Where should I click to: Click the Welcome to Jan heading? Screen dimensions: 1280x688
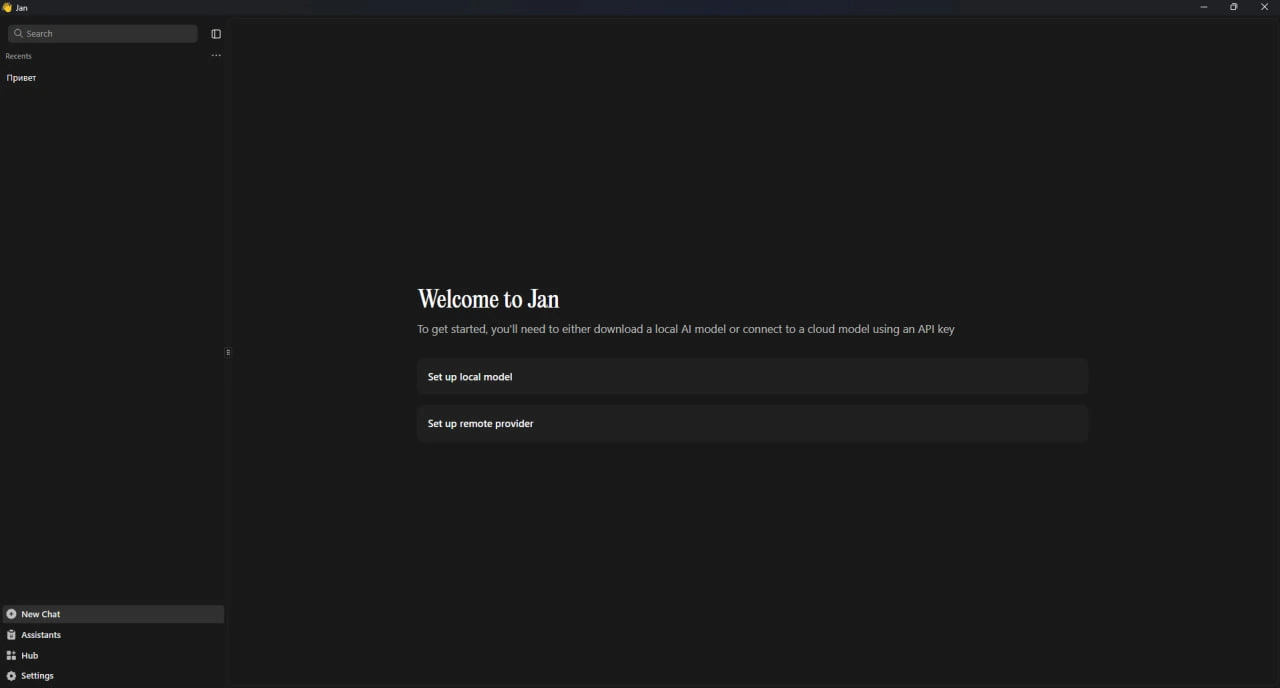[488, 299]
